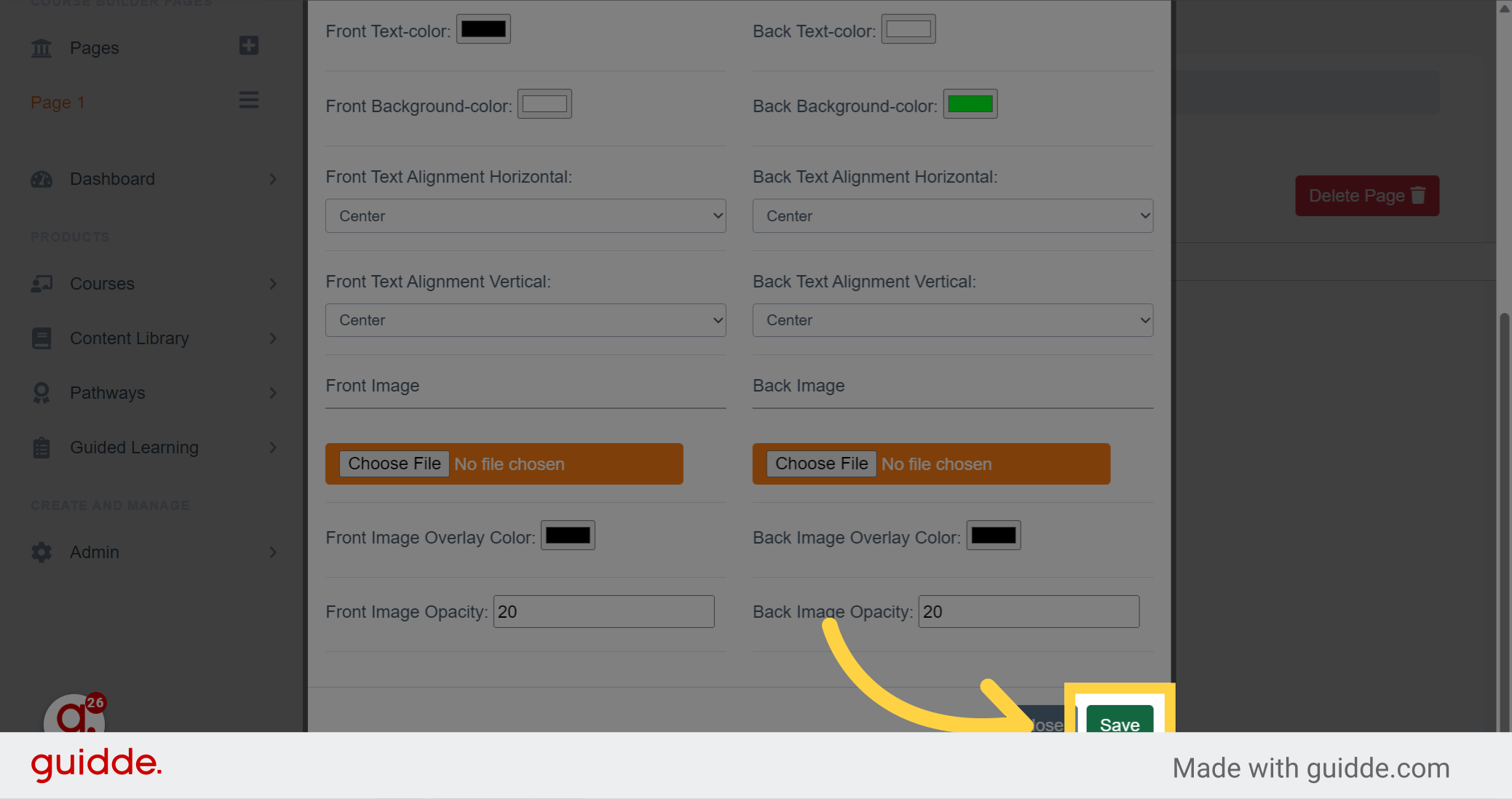Click Choose File for Front Image upload
This screenshot has height=799, width=1512.
click(393, 464)
